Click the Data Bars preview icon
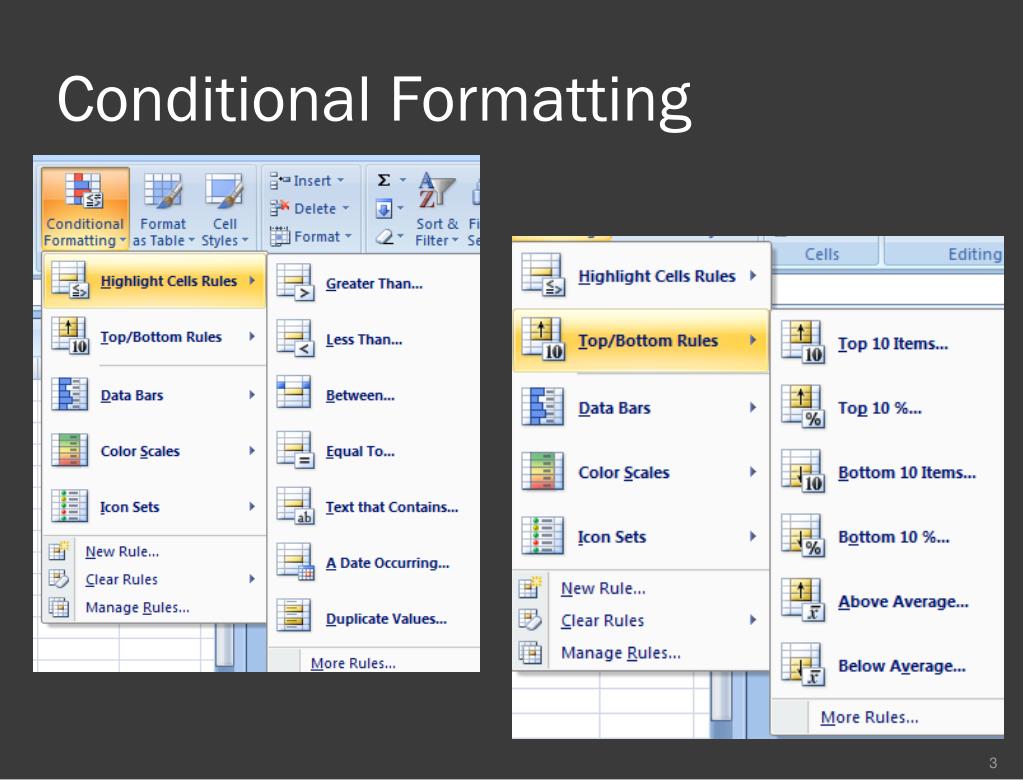This screenshot has height=780, width=1023. 69,394
